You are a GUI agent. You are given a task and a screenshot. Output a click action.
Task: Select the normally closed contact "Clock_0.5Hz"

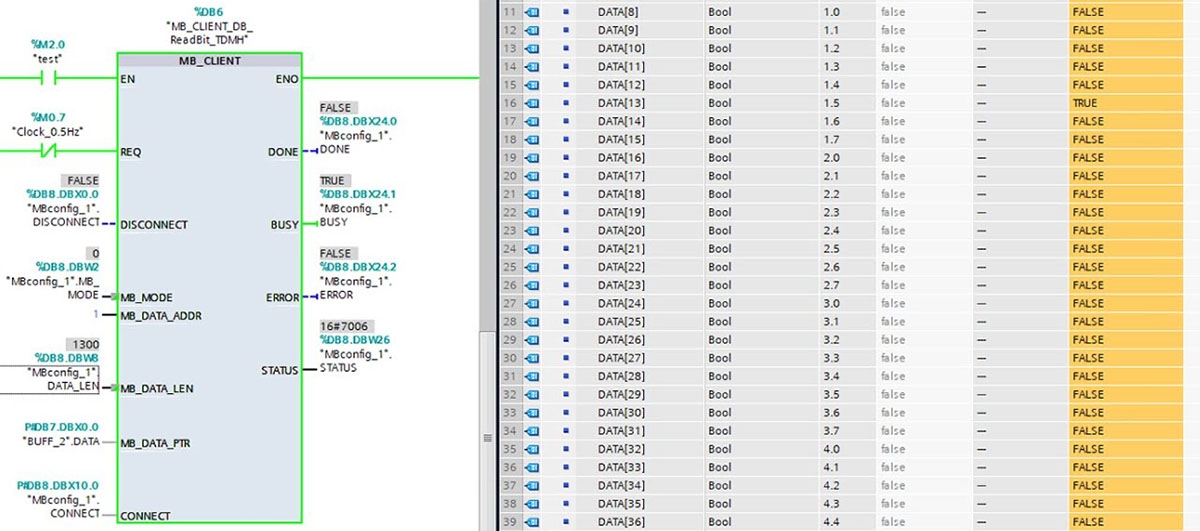pyautogui.click(x=46, y=152)
